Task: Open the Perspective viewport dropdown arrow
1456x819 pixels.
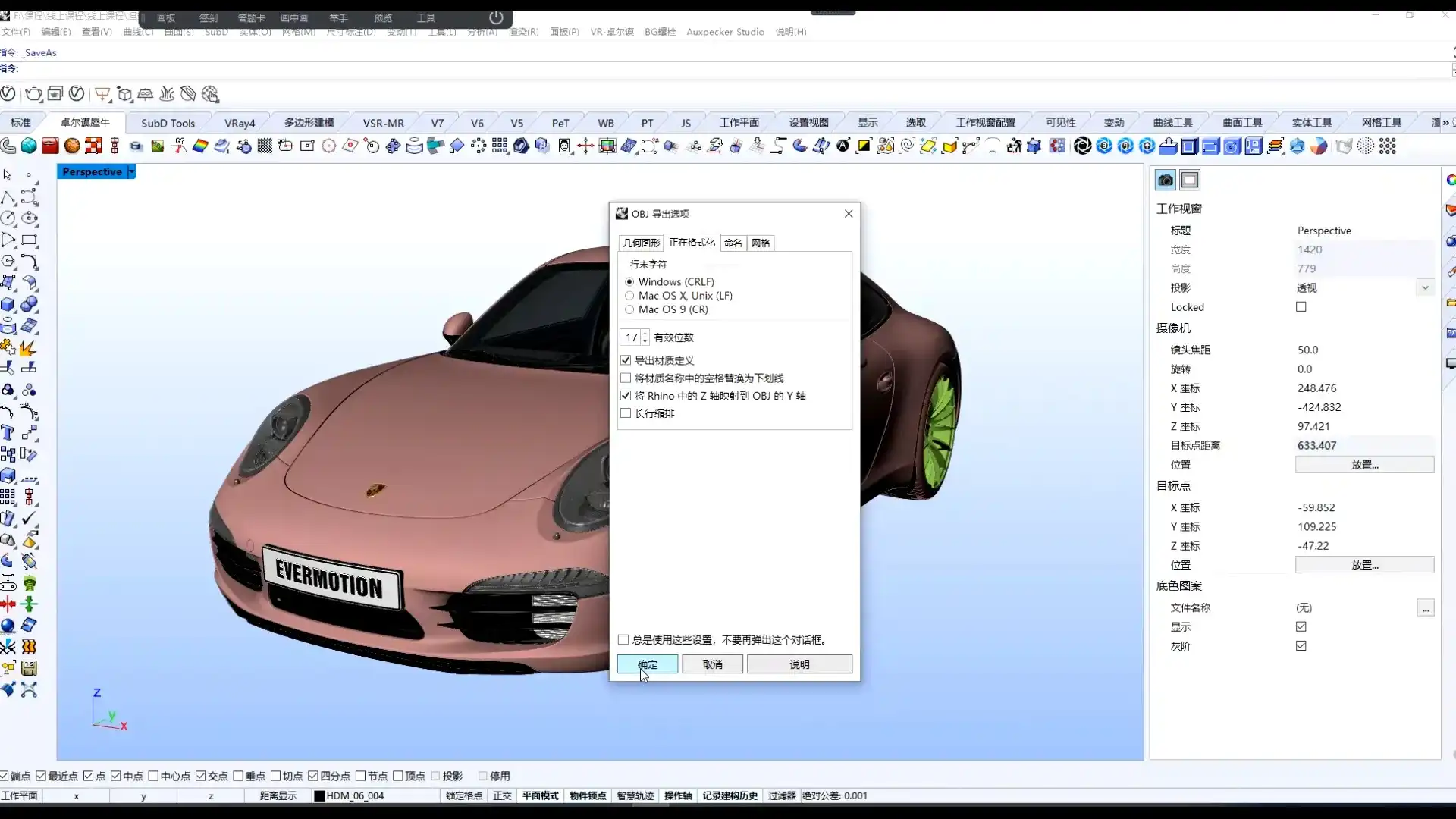Action: pyautogui.click(x=131, y=172)
